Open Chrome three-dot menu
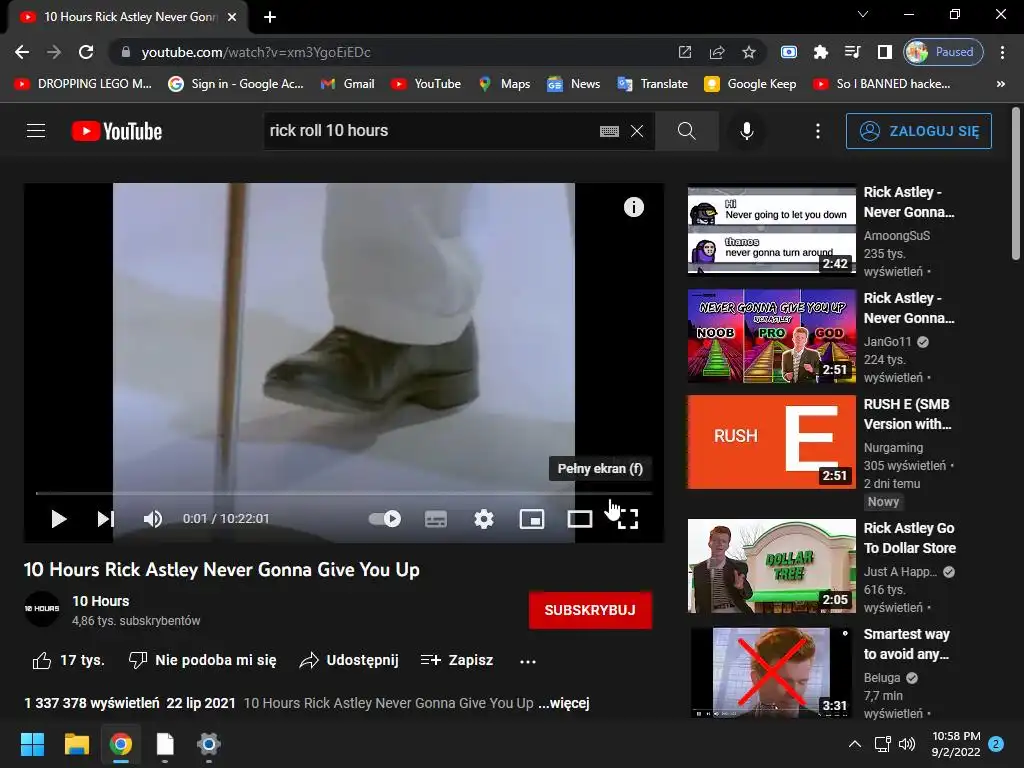Viewport: 1024px width, 768px height. (x=1002, y=52)
